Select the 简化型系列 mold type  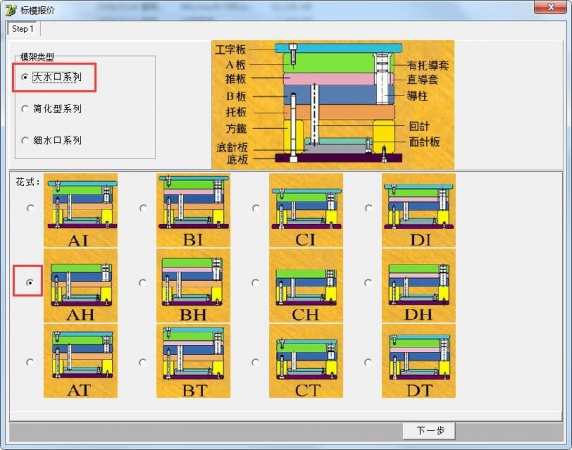25,109
